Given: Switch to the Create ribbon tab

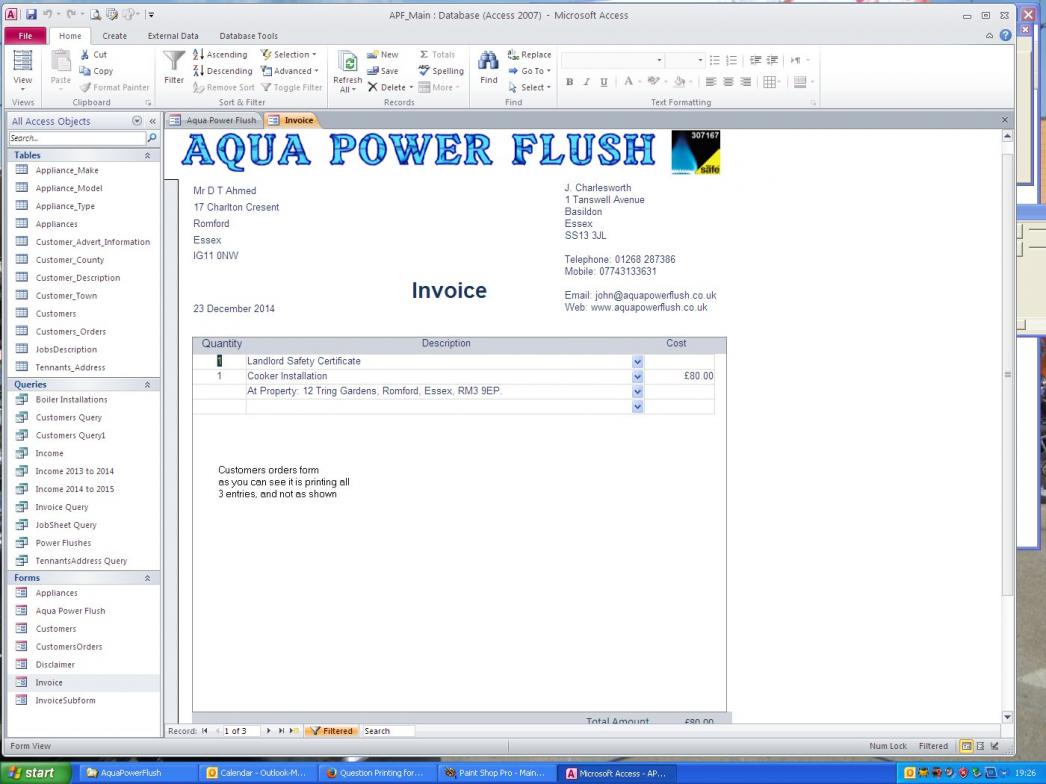Looking at the screenshot, I should [114, 36].
